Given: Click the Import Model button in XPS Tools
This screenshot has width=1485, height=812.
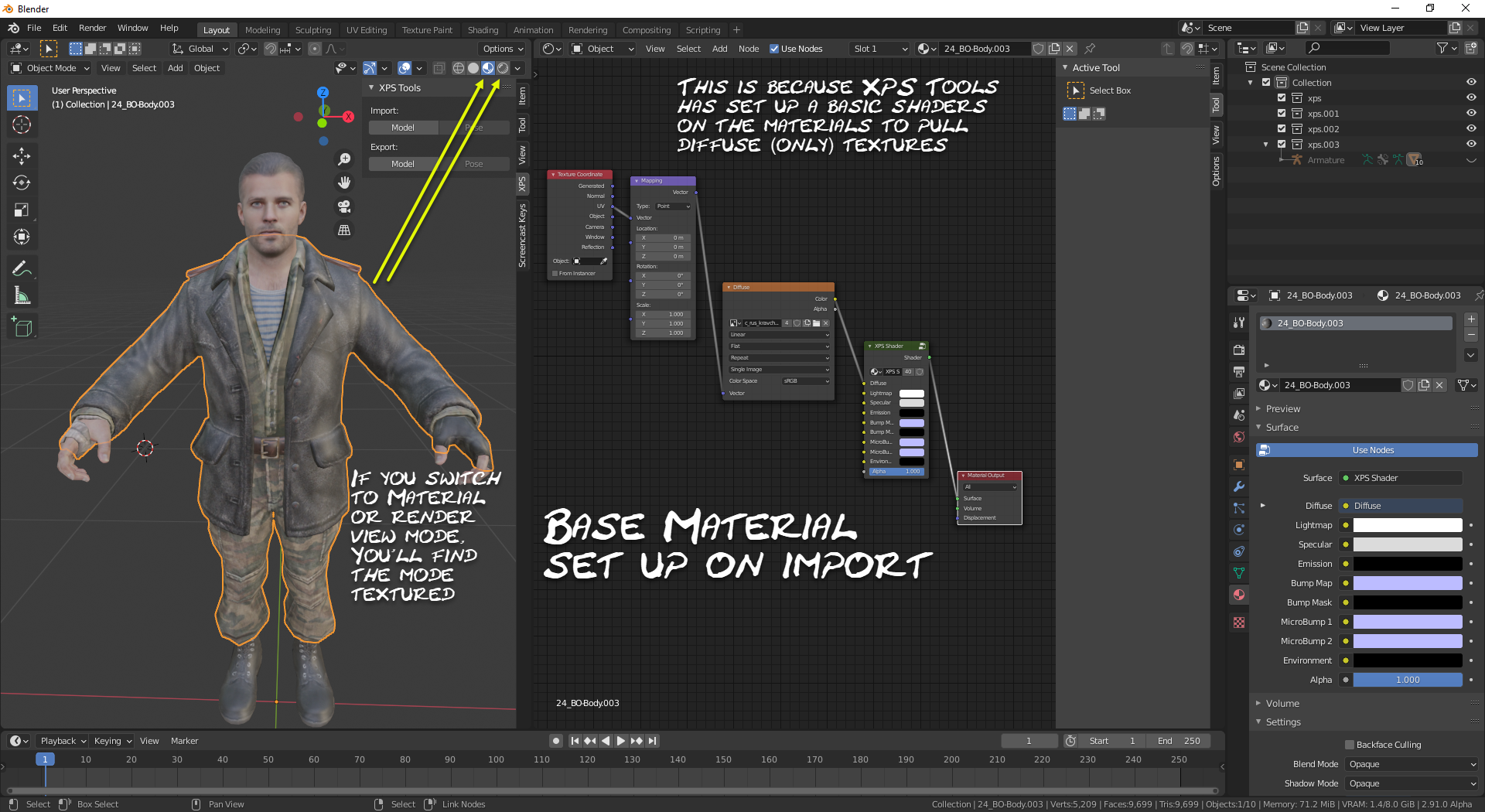Looking at the screenshot, I should [403, 128].
